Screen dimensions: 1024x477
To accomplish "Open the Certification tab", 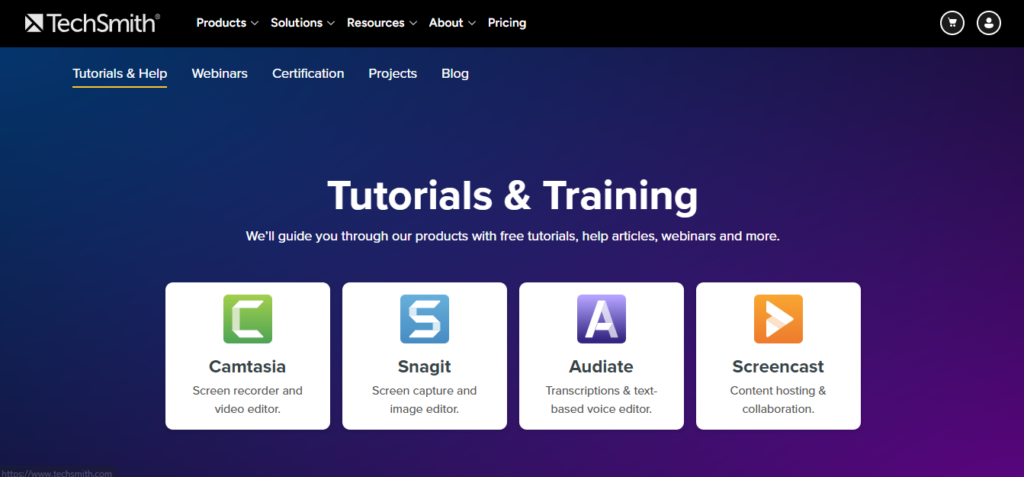I will click(x=308, y=74).
